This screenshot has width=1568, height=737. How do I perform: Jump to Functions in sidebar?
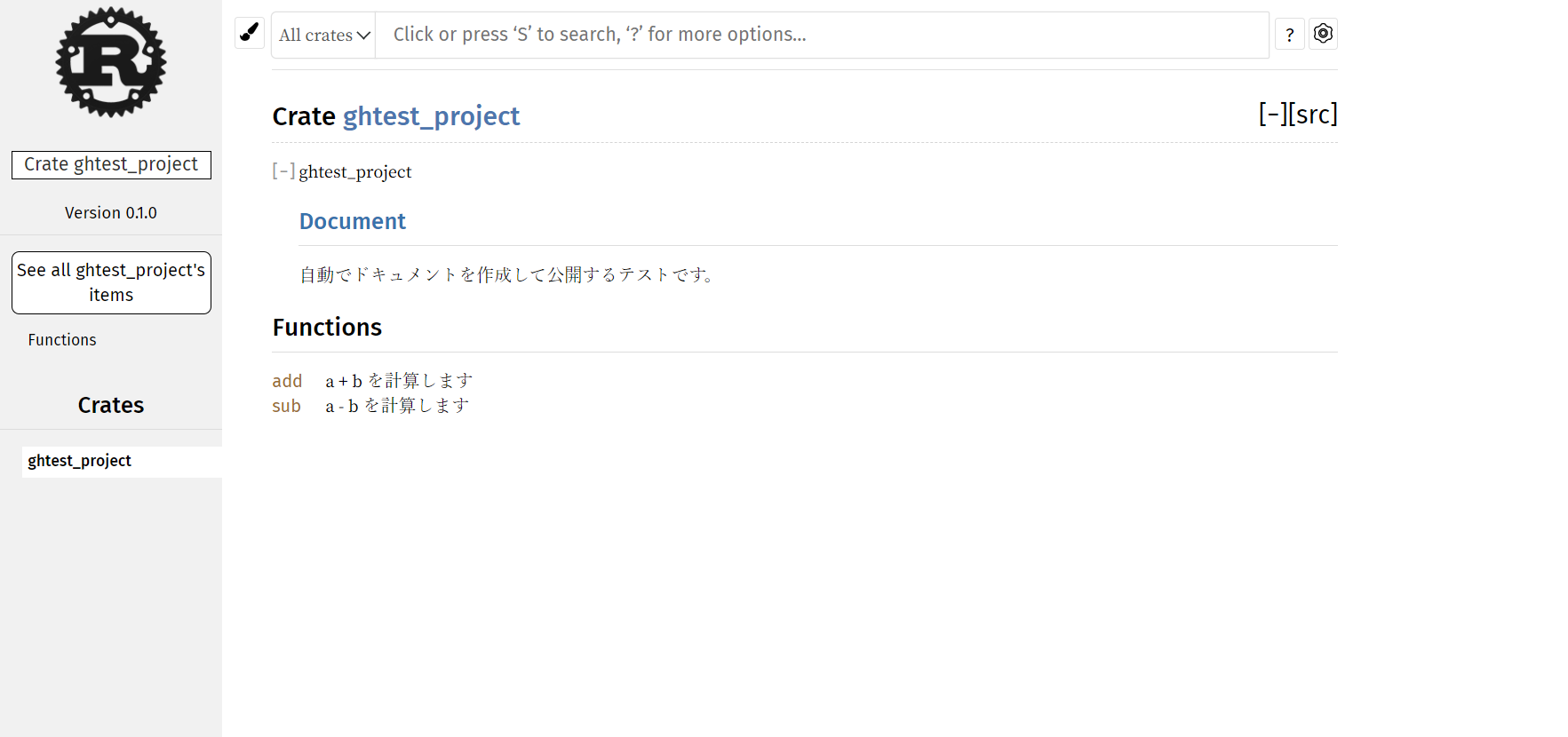pos(62,340)
